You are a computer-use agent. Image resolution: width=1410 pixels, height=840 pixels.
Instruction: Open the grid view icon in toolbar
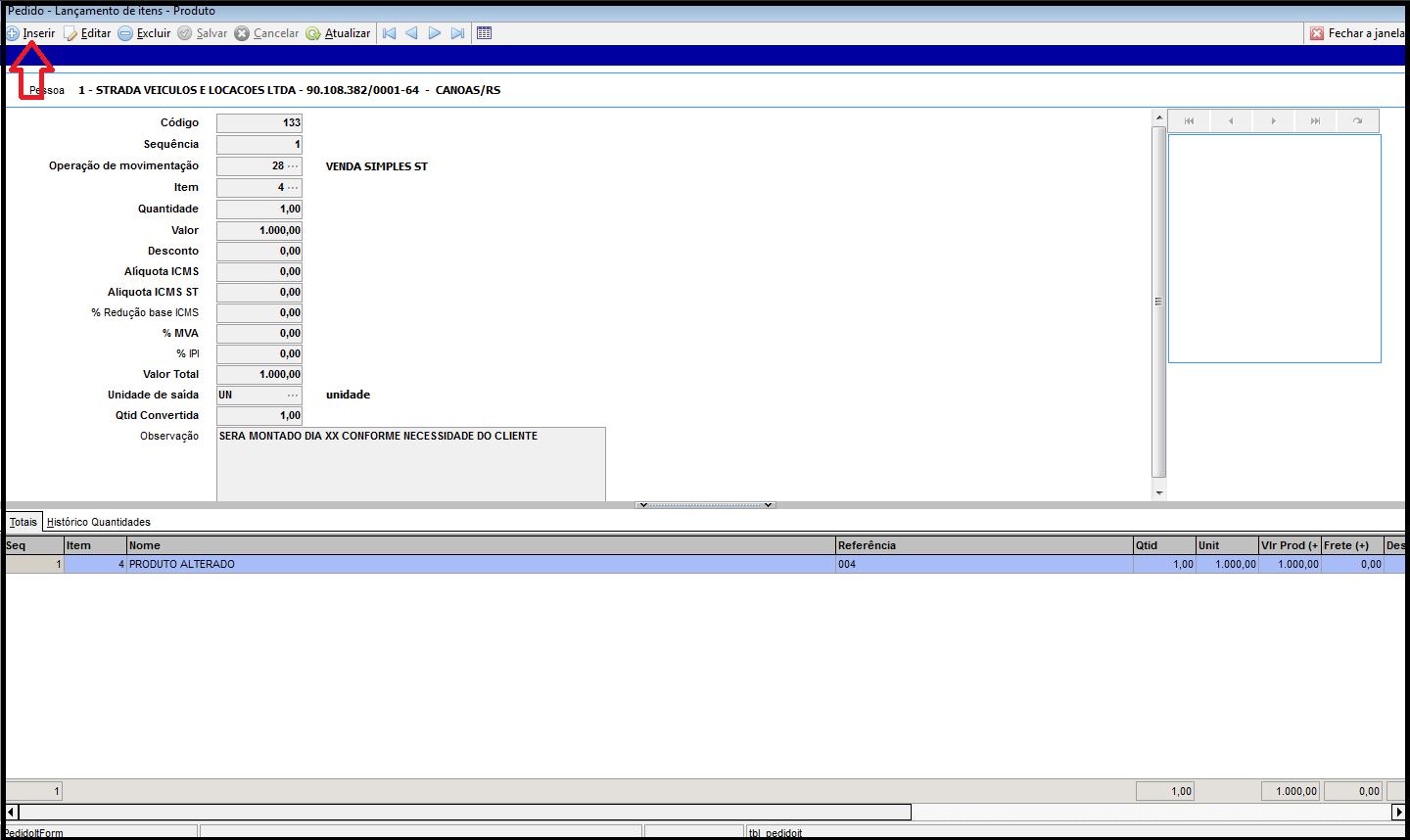pos(484,33)
